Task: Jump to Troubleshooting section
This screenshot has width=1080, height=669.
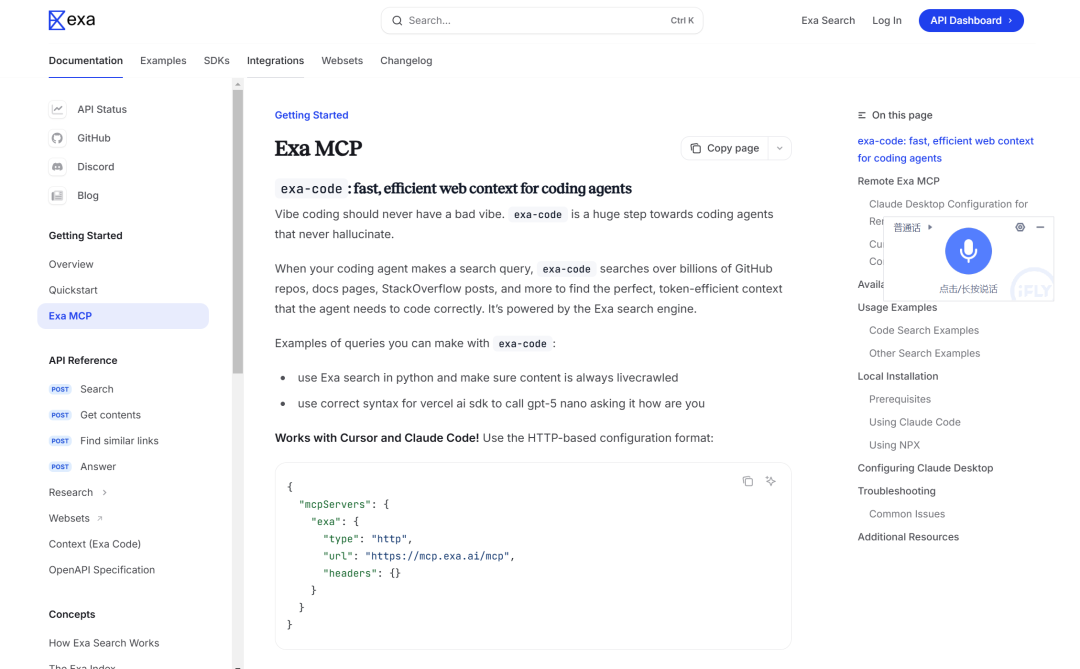Action: point(896,491)
